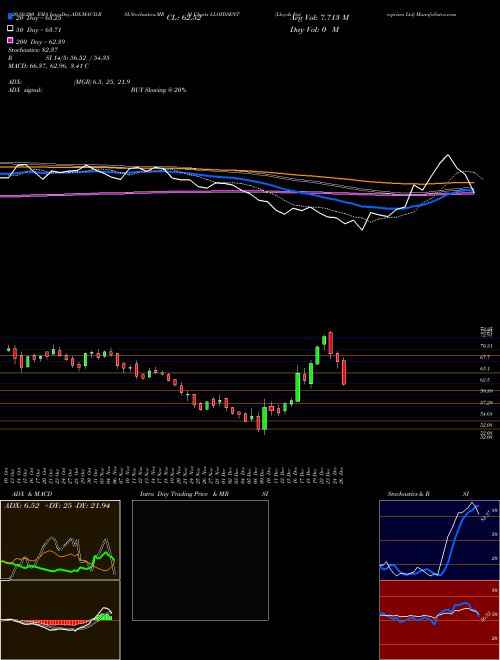Open the empty Intra Day Trading Price panel
Screen dimensions: 500x660
click(x=200, y=560)
